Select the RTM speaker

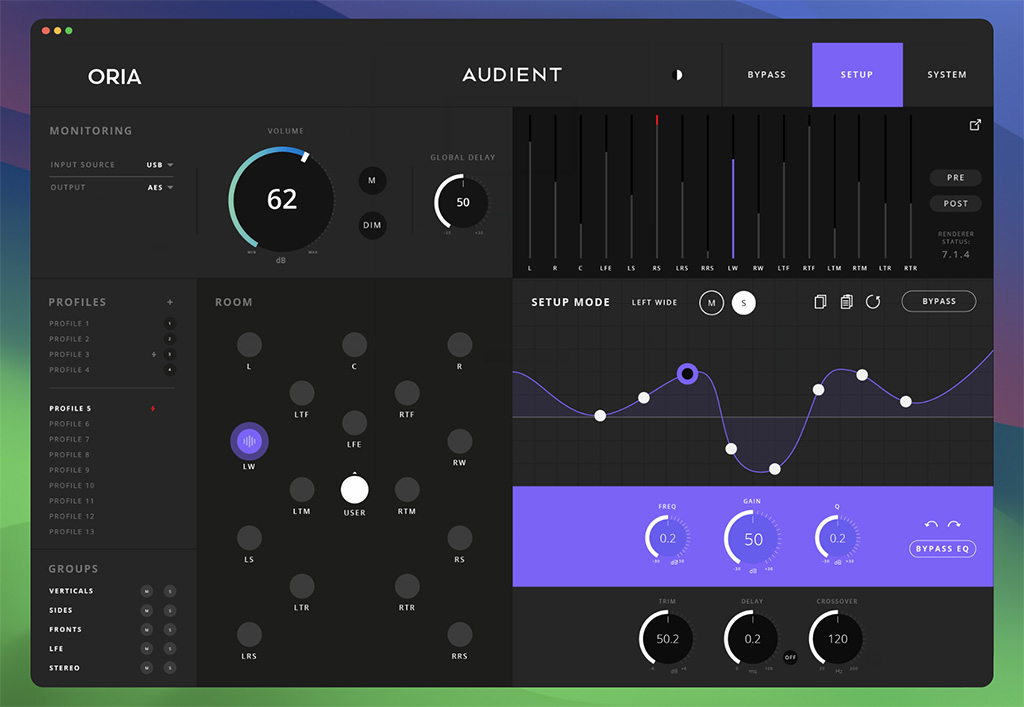[x=407, y=490]
